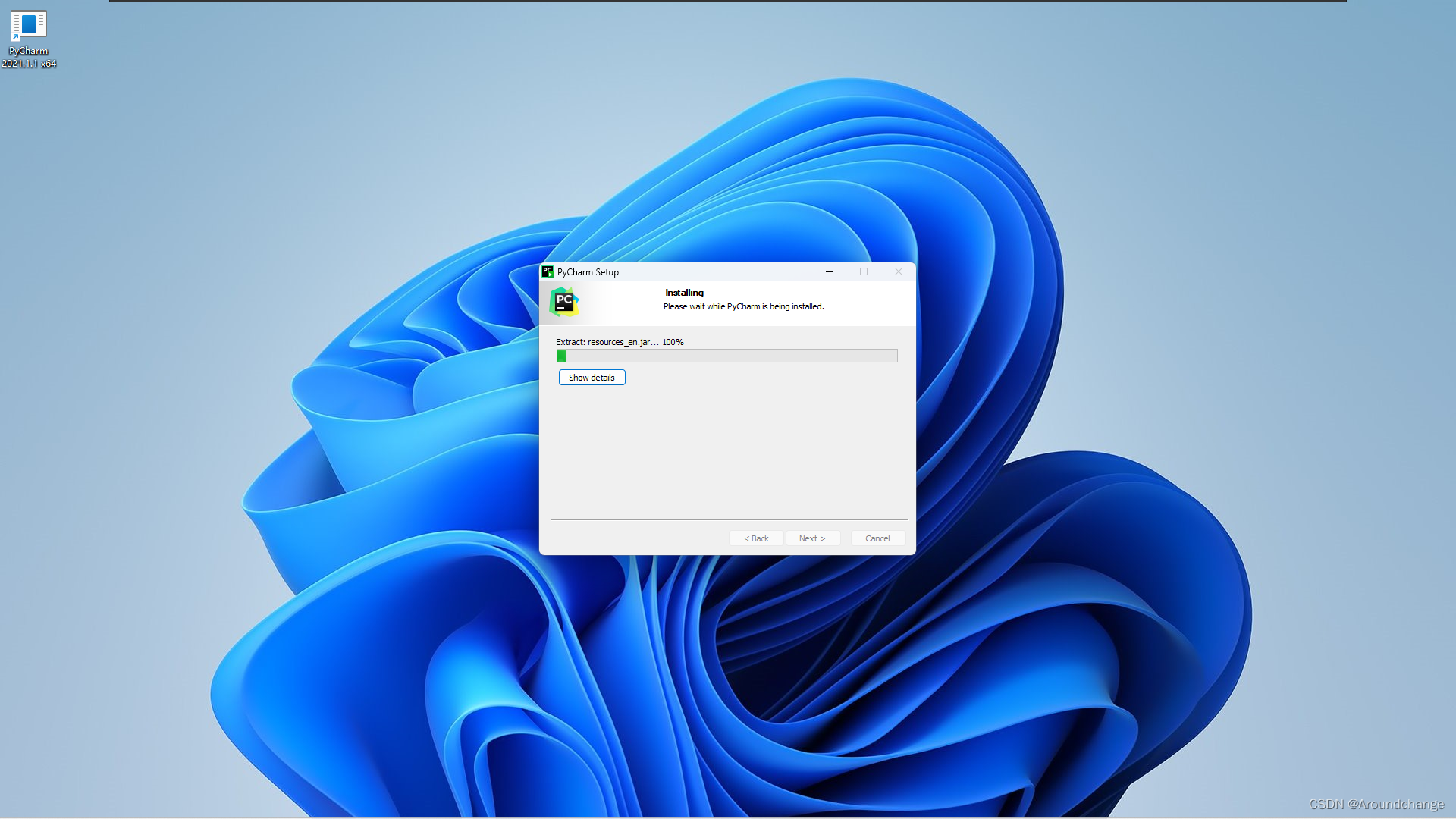1456x819 pixels.
Task: Close the PyCharm Setup dialog
Action: (898, 271)
